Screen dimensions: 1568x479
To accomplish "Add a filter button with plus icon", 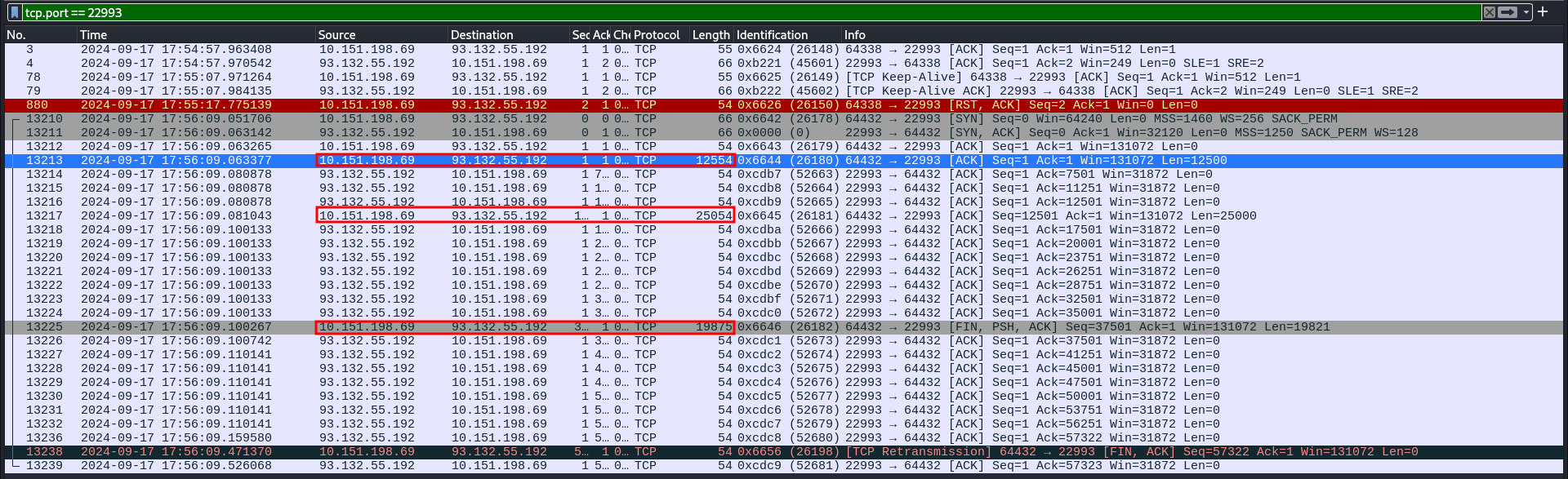I will pyautogui.click(x=1543, y=12).
